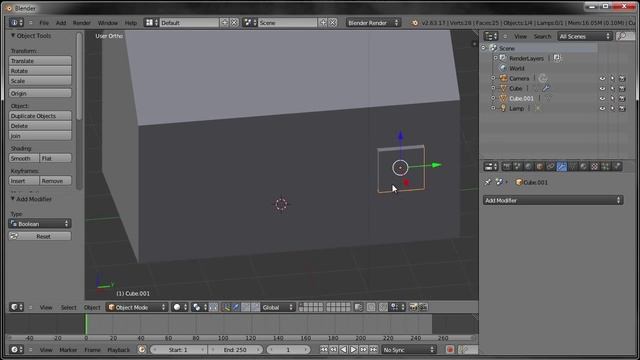Open the Boolean modifier Type dropdown
The height and width of the screenshot is (360, 640).
click(40, 224)
